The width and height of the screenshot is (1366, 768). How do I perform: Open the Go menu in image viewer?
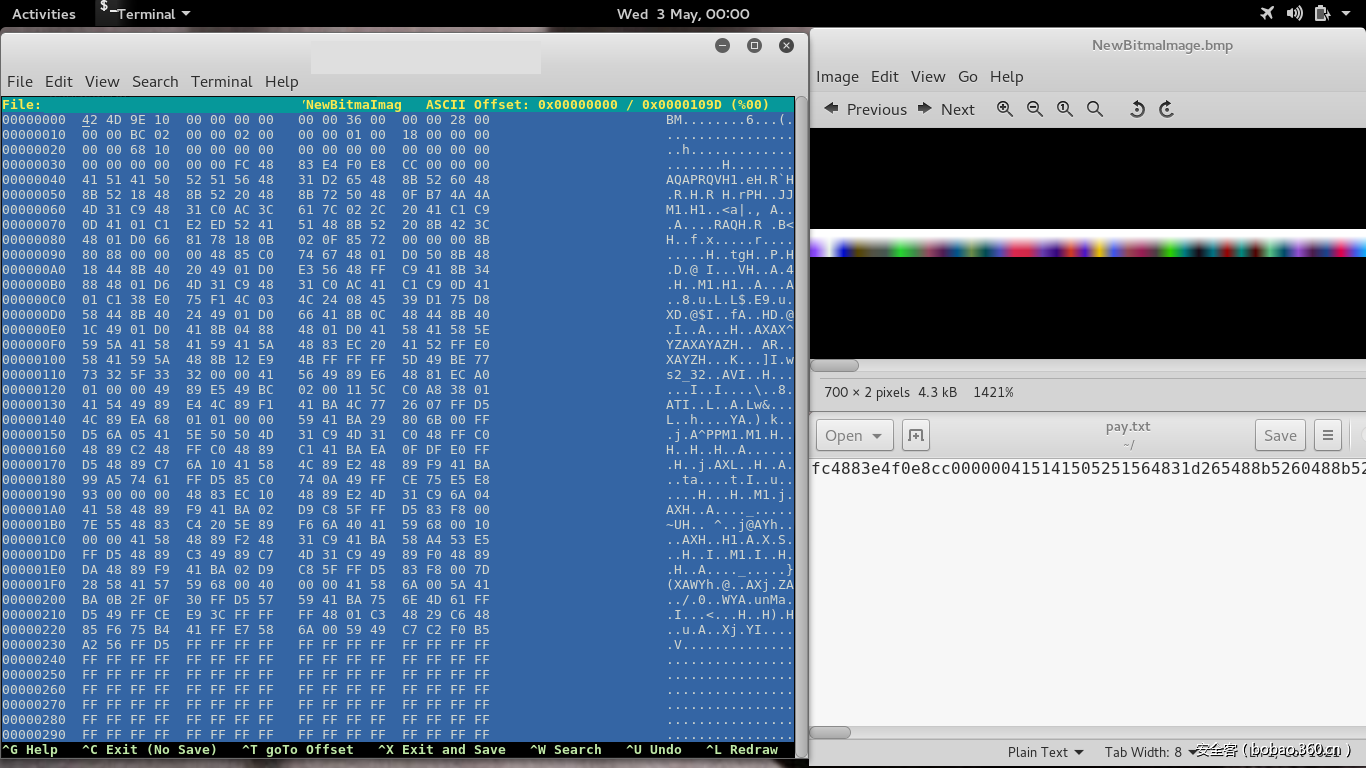point(967,77)
